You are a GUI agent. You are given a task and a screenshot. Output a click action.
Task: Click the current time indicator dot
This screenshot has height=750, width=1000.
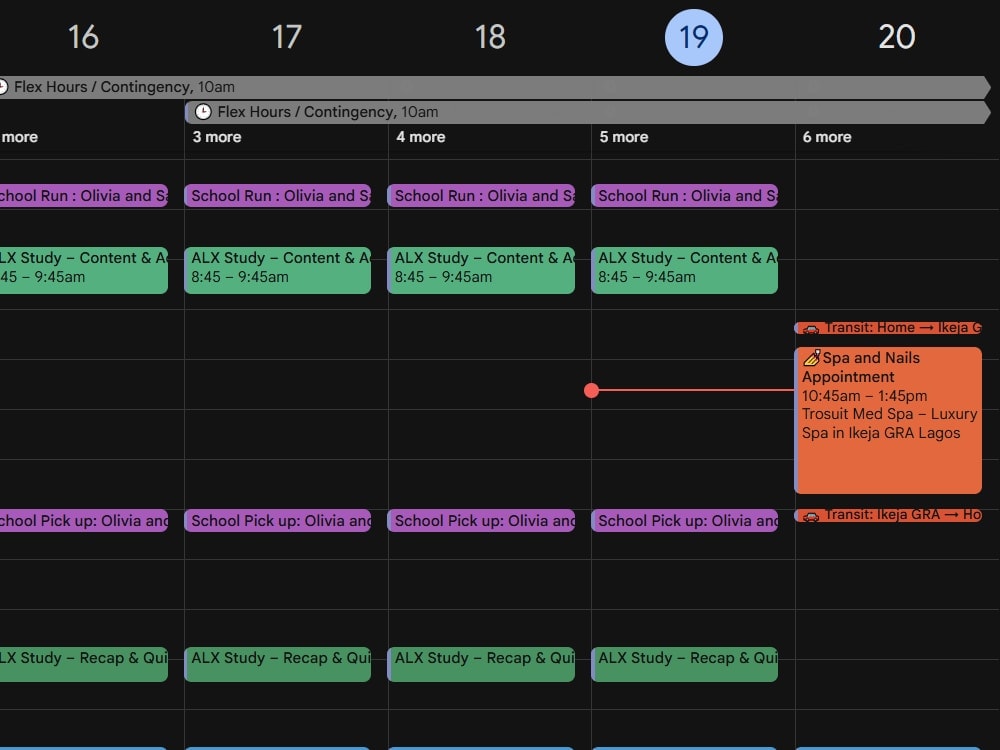click(591, 390)
